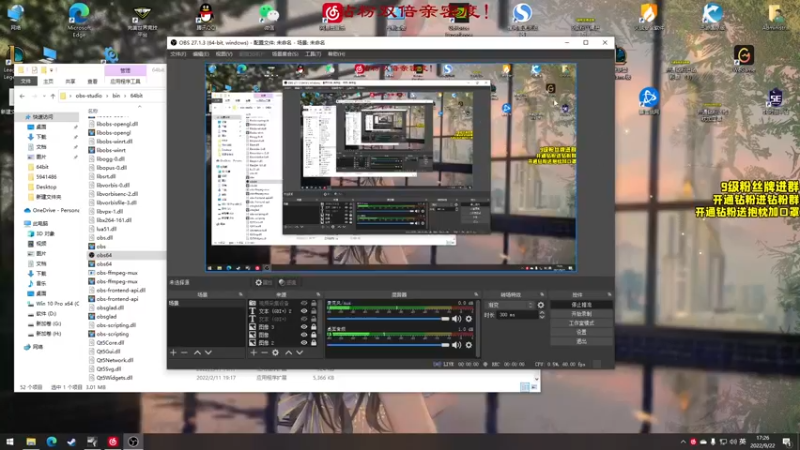Screen dimensions: 800x450
Task: Open source properties gear in Sources panel
Action: [276, 353]
